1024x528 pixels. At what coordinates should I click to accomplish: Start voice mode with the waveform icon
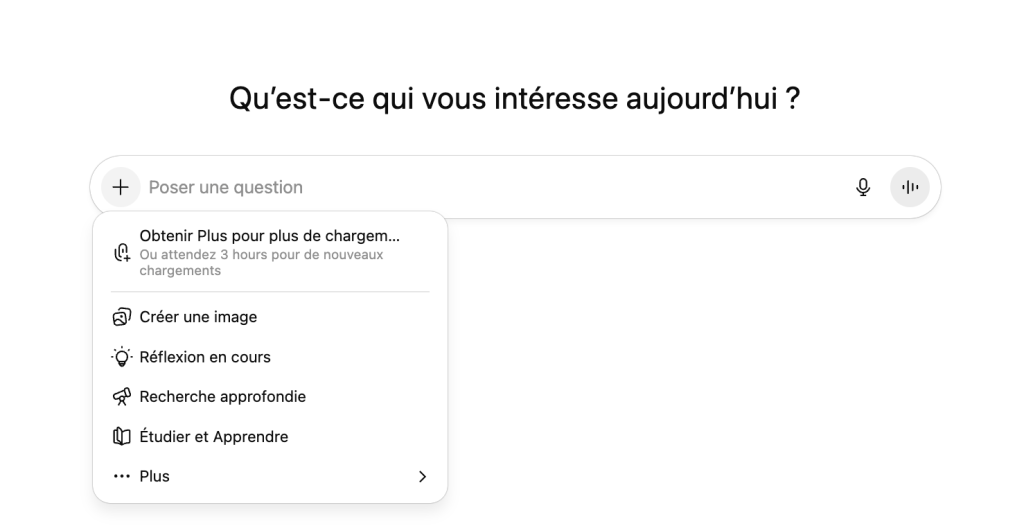click(x=910, y=187)
